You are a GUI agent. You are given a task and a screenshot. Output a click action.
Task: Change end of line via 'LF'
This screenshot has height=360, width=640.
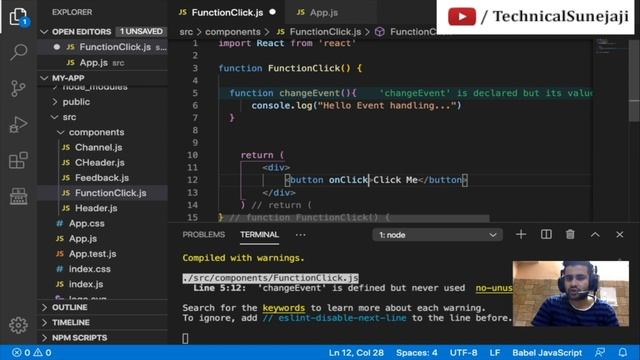[x=495, y=352]
